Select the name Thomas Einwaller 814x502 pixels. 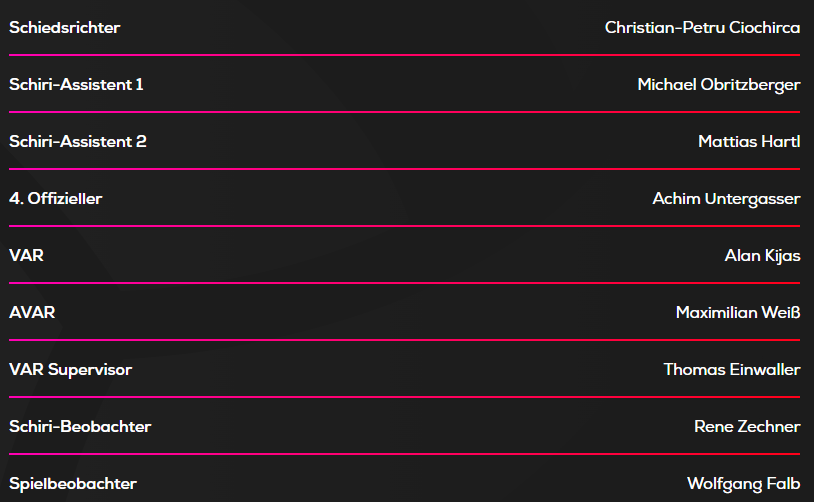(x=732, y=370)
